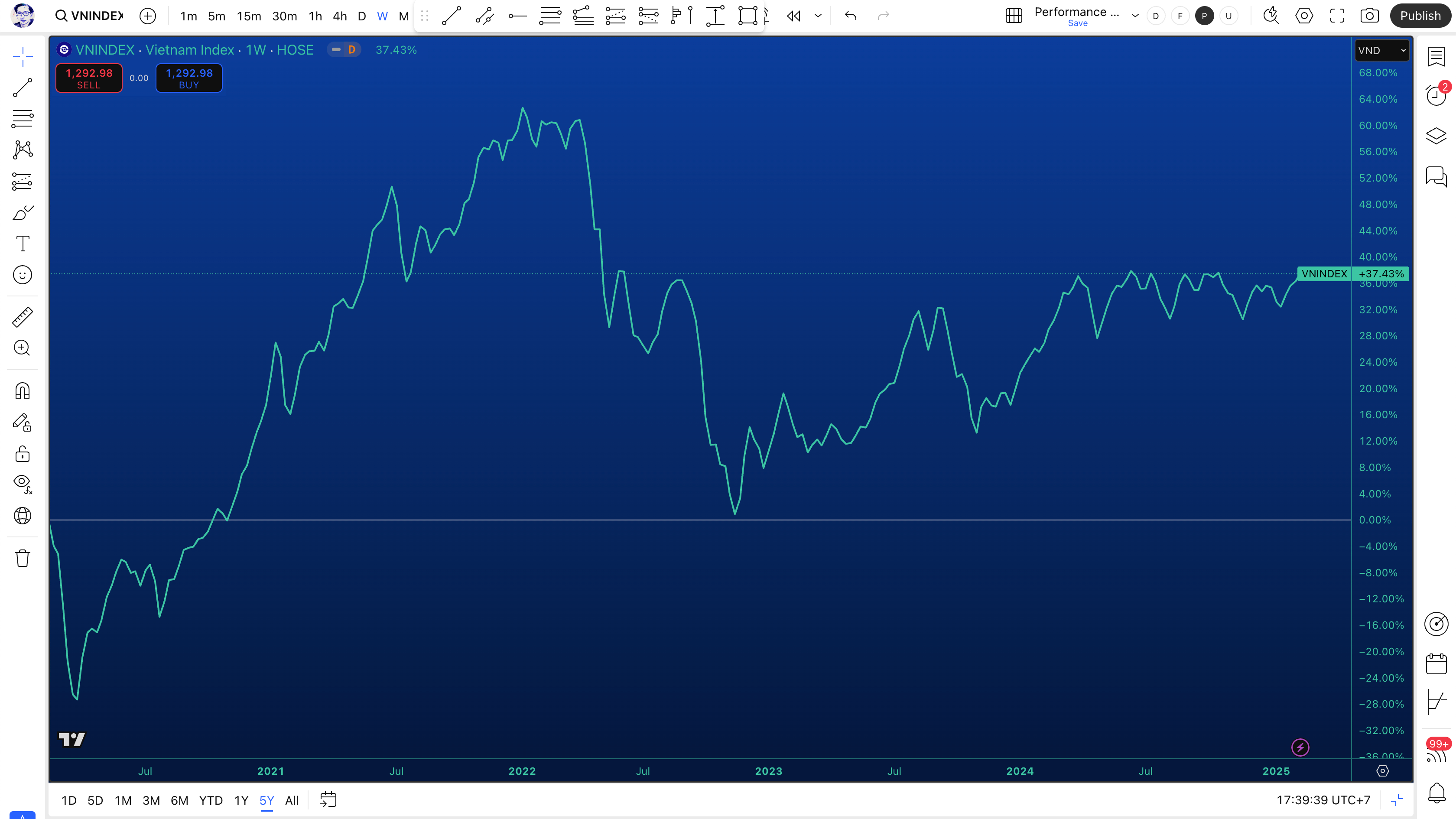
Task: Undo the last action
Action: (851, 16)
